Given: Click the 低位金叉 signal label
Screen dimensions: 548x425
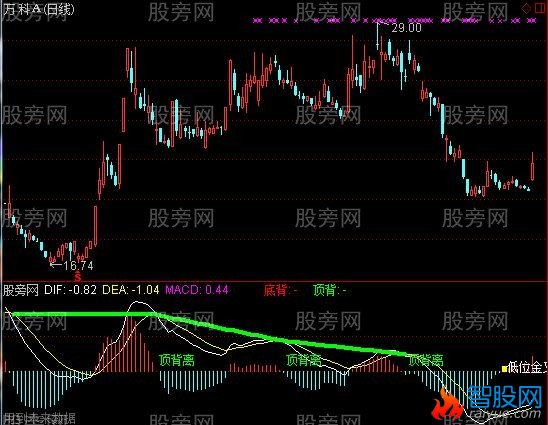Looking at the screenshot, I should (528, 368).
